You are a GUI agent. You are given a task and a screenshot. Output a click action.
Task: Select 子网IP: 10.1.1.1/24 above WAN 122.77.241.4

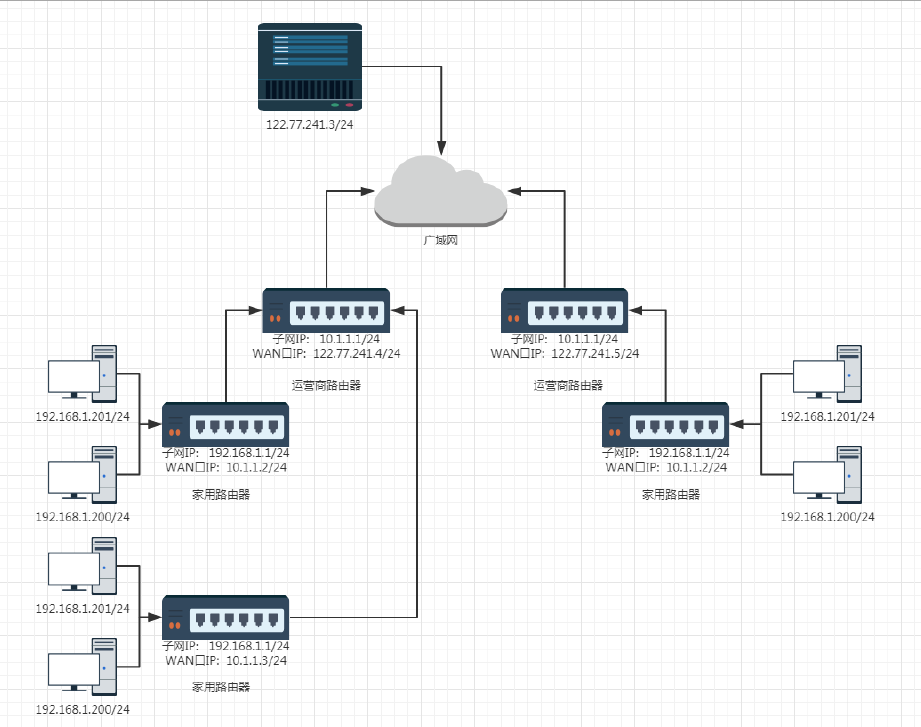coord(326,339)
